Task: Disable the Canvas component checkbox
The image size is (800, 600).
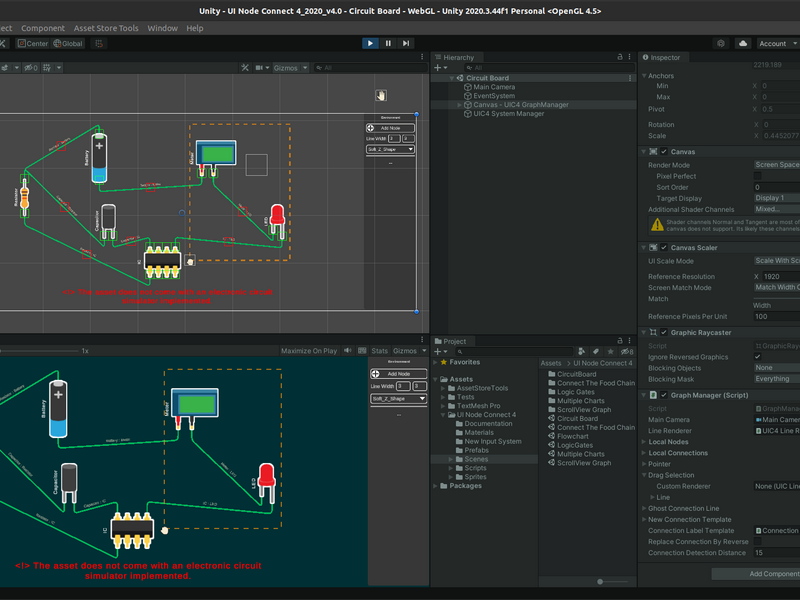Action: pos(664,152)
